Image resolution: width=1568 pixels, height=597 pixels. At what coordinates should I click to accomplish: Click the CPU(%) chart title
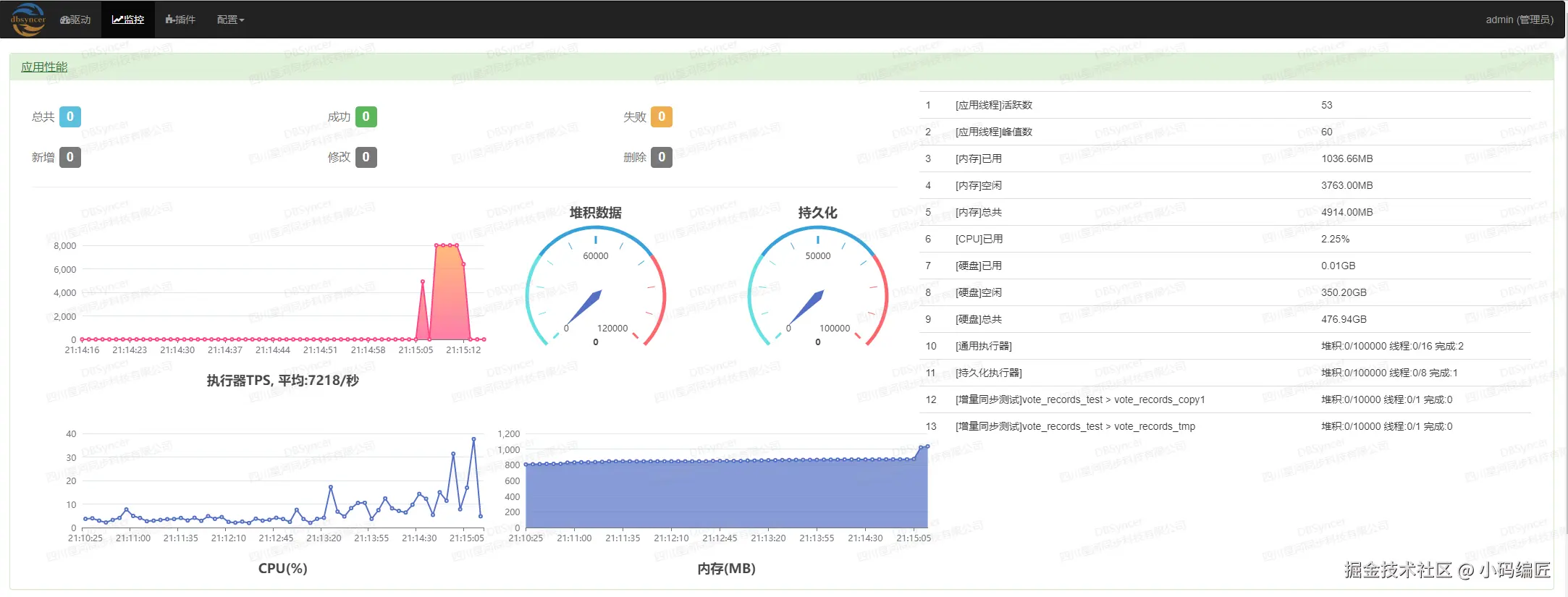click(x=283, y=569)
